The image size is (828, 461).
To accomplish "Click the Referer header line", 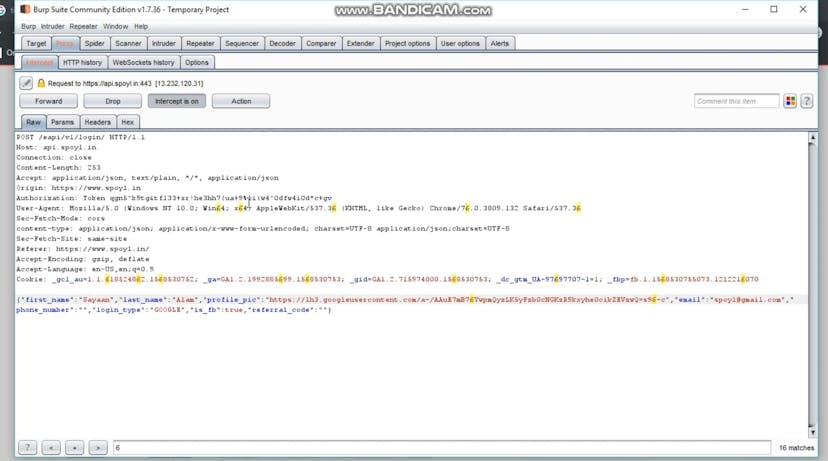I will coord(82,249).
